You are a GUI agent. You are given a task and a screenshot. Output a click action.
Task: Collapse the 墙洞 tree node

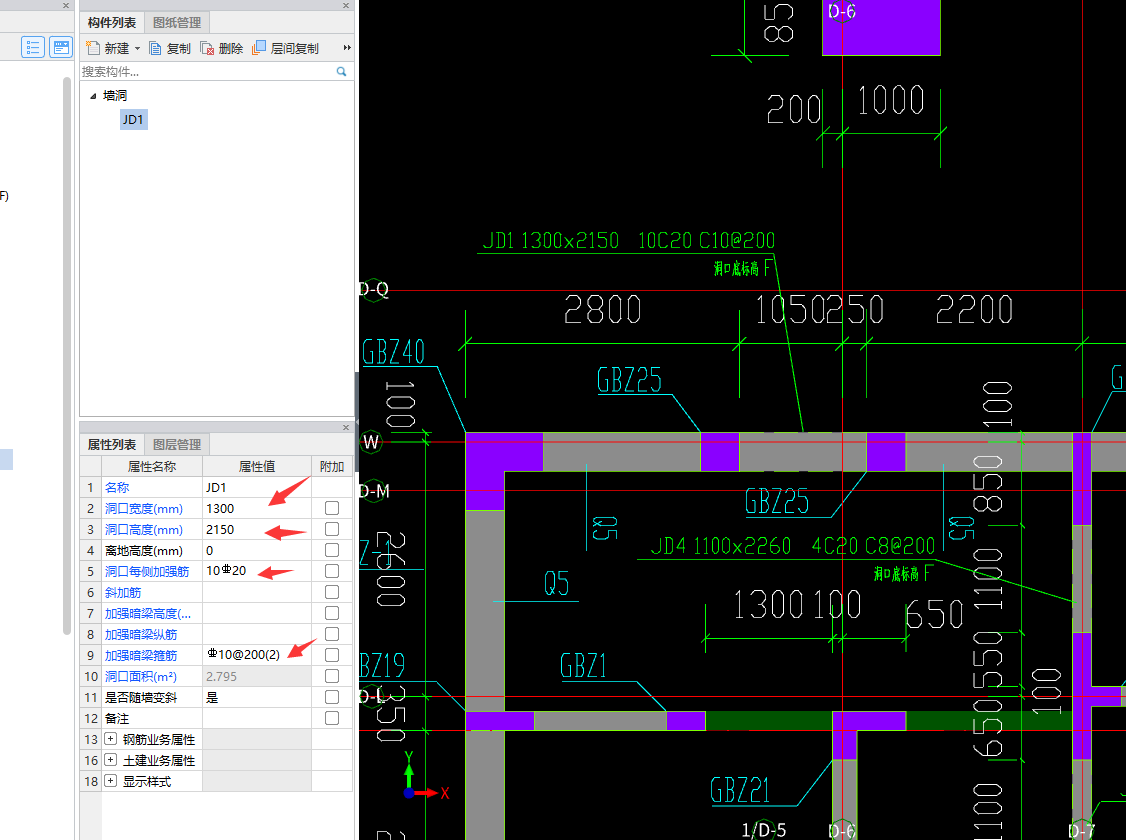tap(93, 95)
